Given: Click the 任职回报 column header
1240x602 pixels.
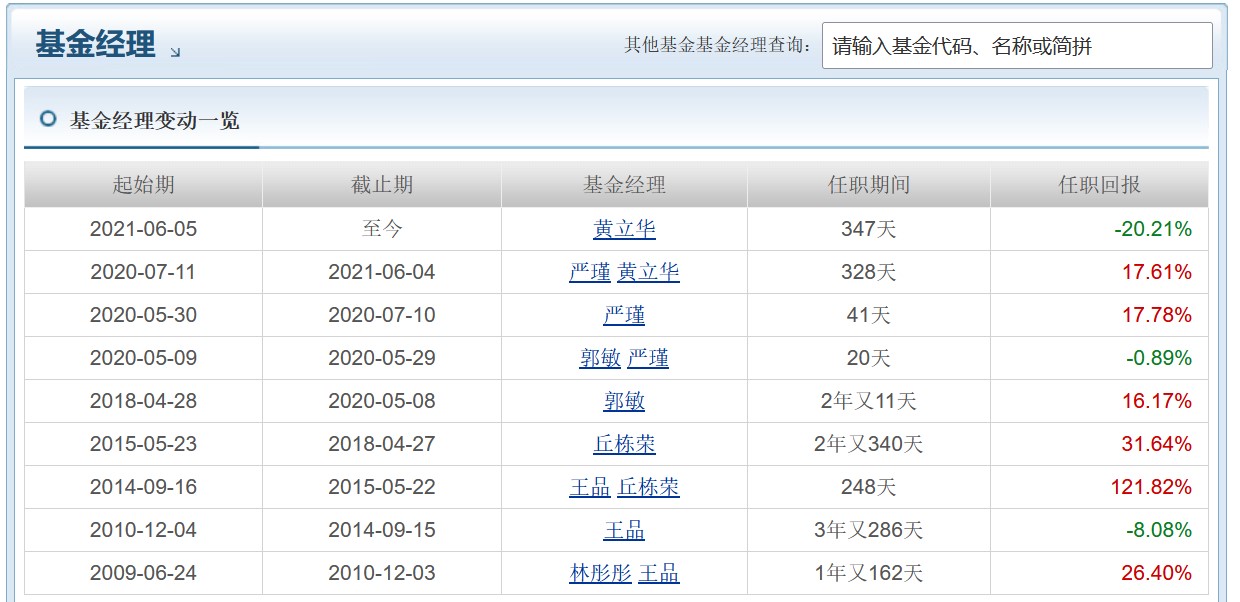Looking at the screenshot, I should [1099, 185].
